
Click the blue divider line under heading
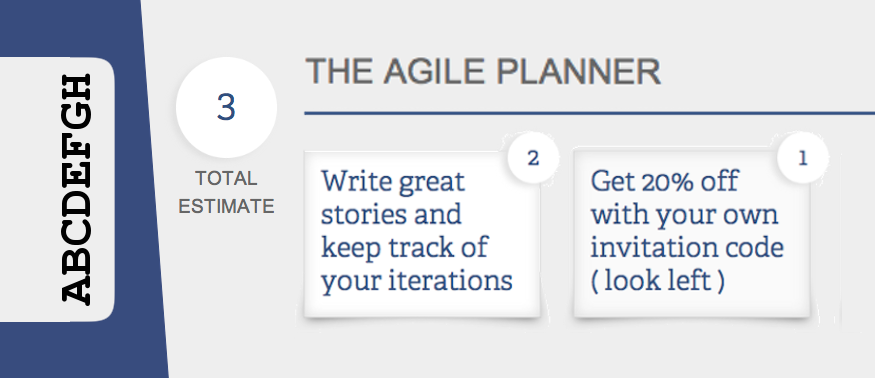[589, 113]
